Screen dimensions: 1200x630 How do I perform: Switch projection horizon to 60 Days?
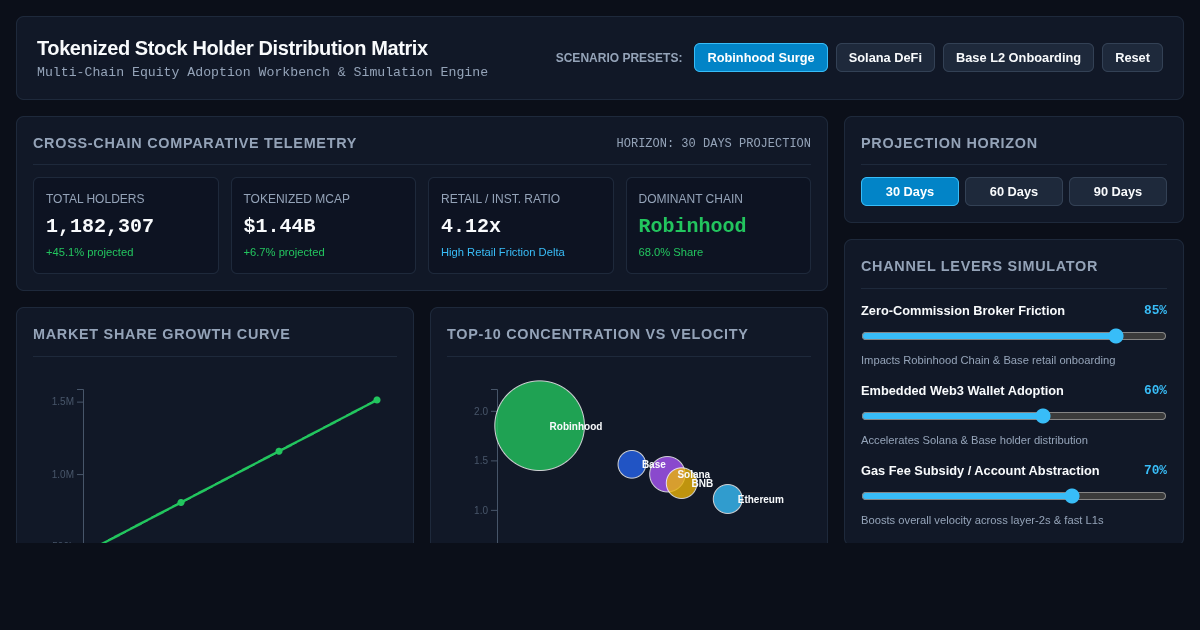tap(1014, 191)
